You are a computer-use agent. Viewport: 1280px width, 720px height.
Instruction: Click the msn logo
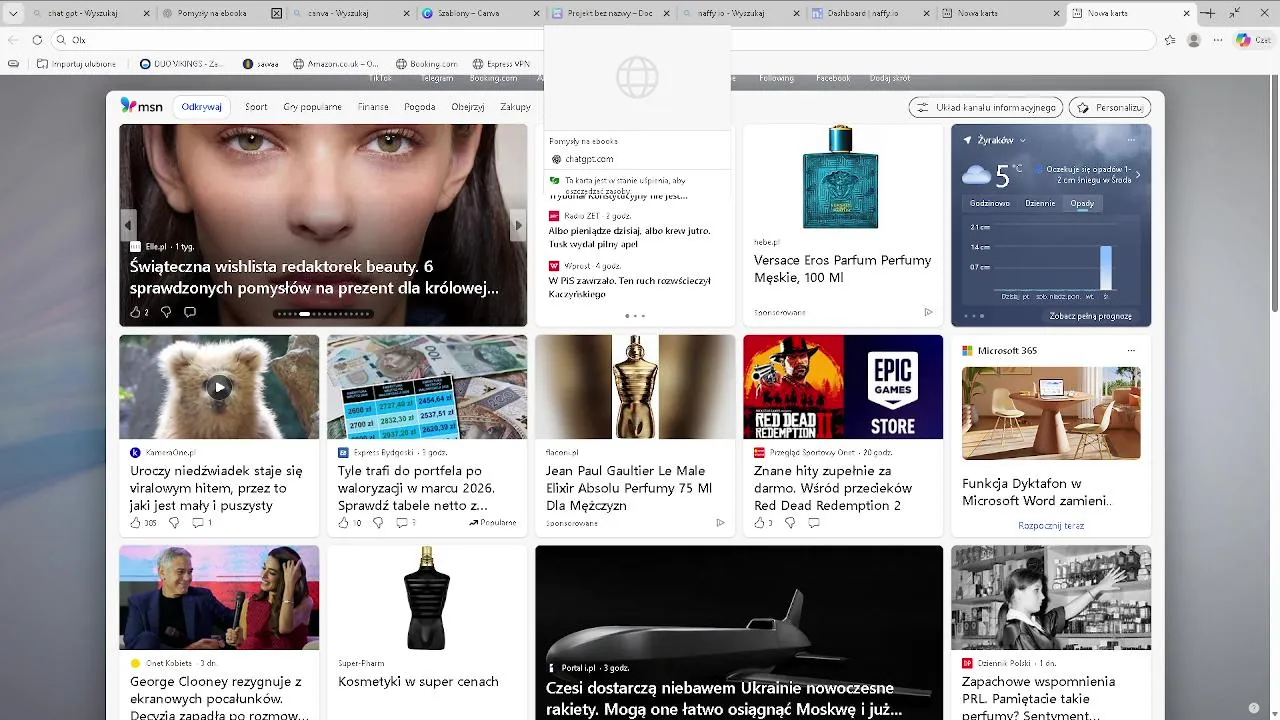point(141,106)
